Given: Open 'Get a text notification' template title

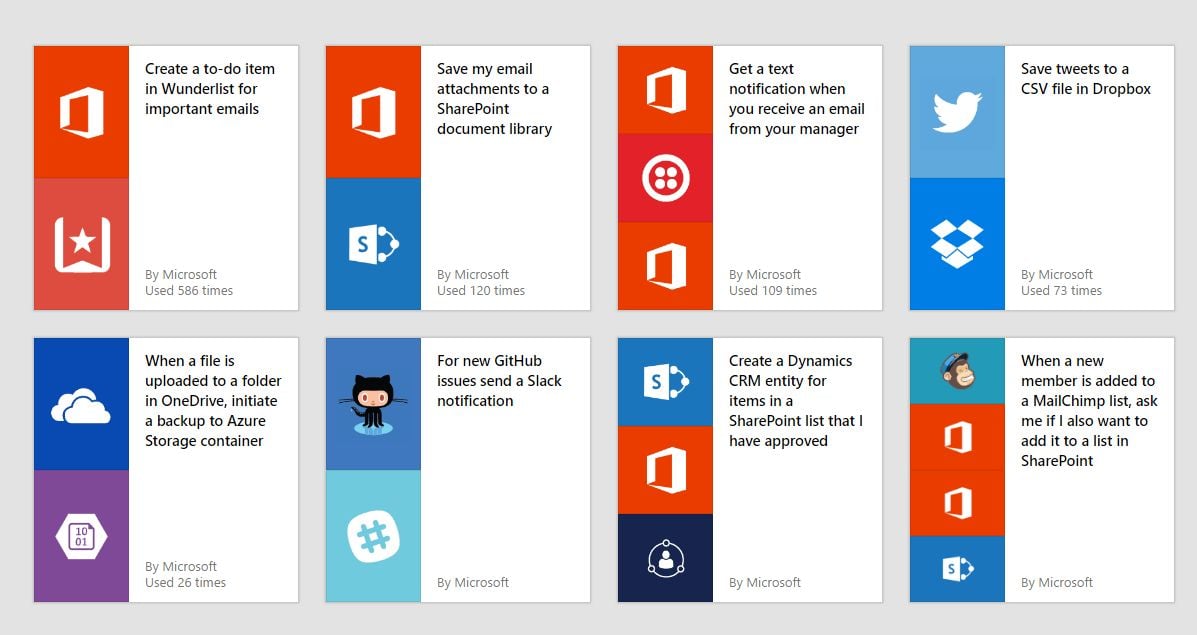Looking at the screenshot, I should point(797,98).
